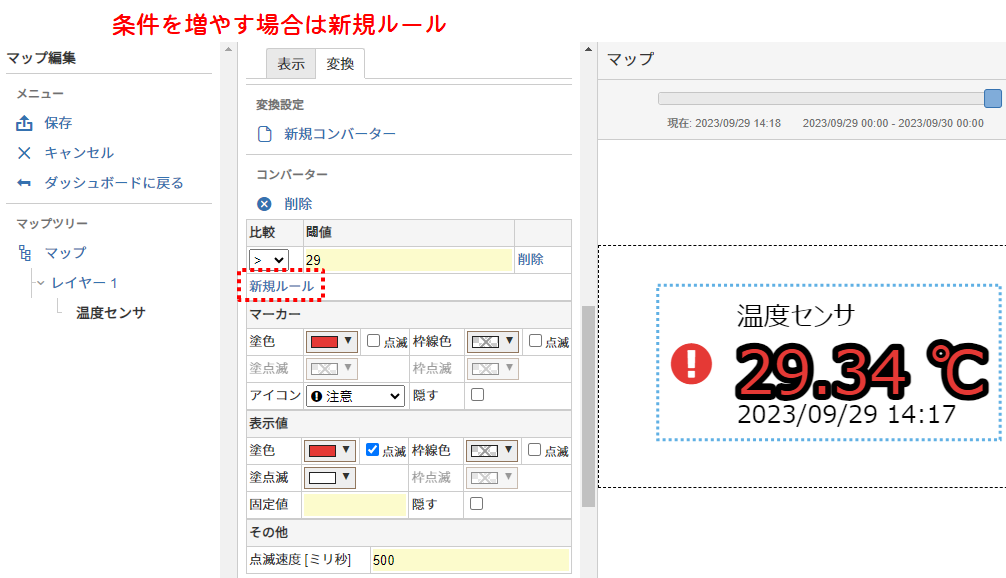Click the map tree hierarchy icon
The height and width of the screenshot is (578, 1006).
25,253
